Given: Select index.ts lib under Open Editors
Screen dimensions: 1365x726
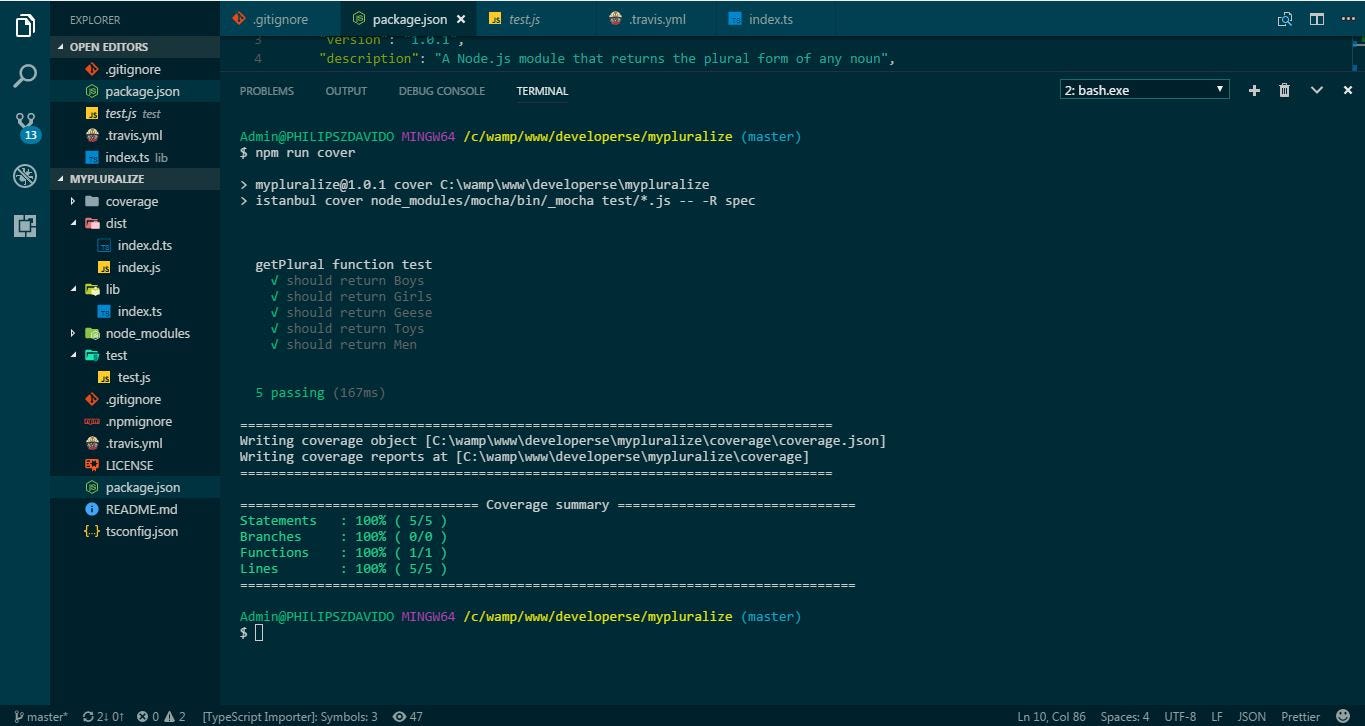Looking at the screenshot, I should pos(135,157).
